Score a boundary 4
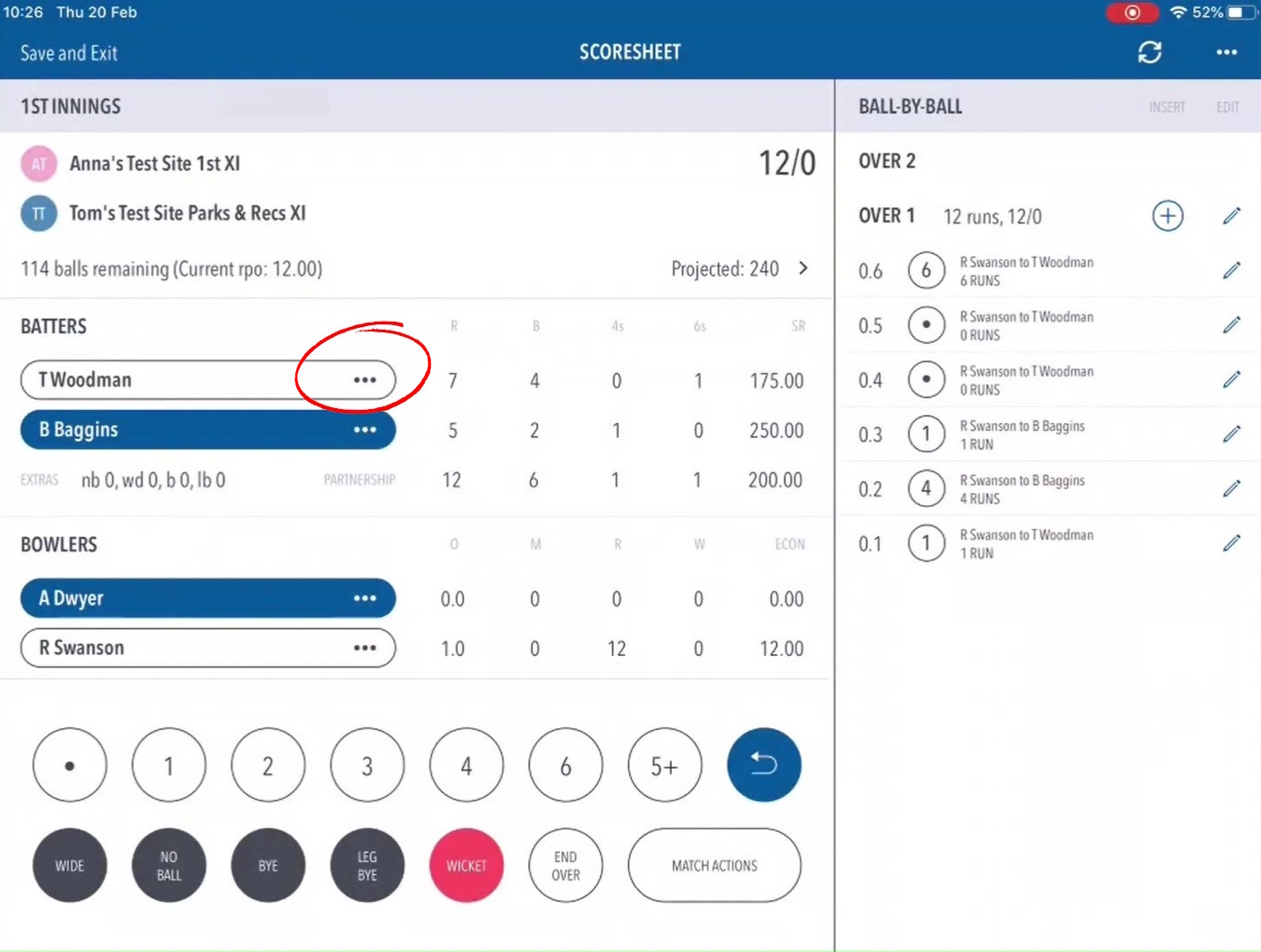 pyautogui.click(x=466, y=765)
